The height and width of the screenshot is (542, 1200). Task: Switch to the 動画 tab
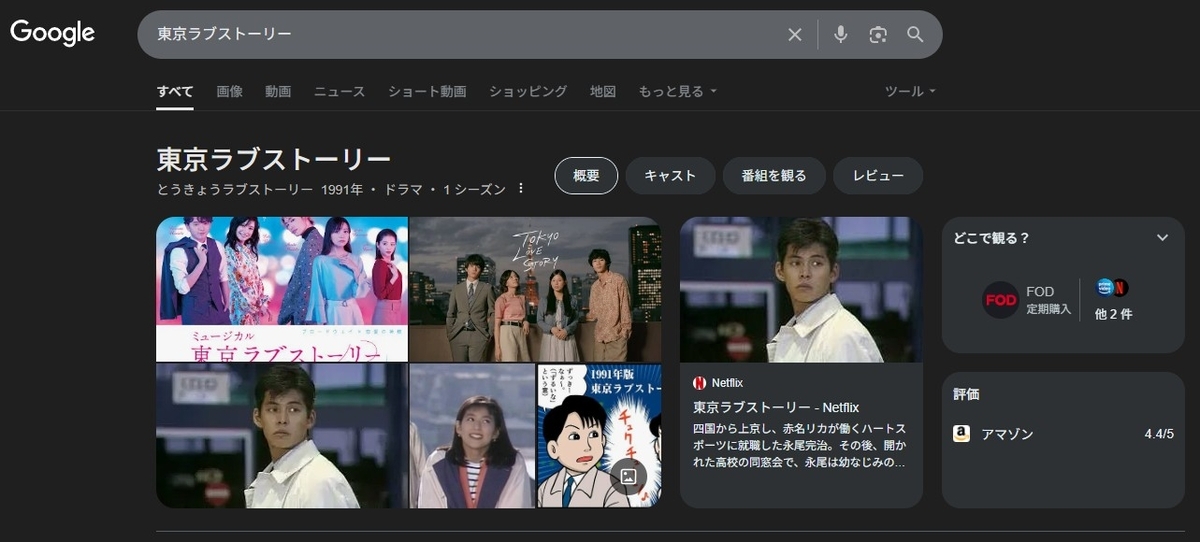(278, 91)
